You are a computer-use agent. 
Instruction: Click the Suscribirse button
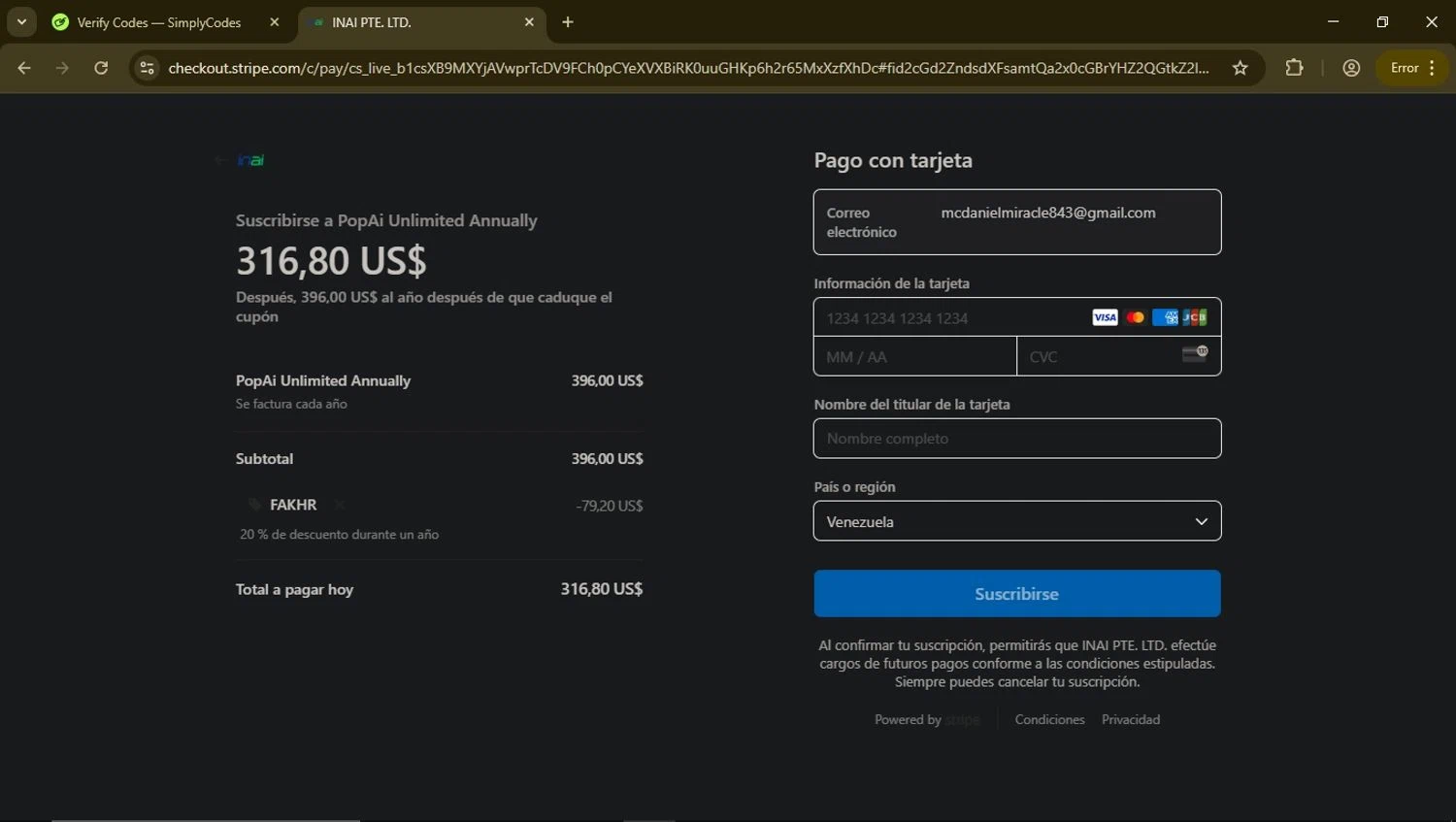click(1017, 593)
